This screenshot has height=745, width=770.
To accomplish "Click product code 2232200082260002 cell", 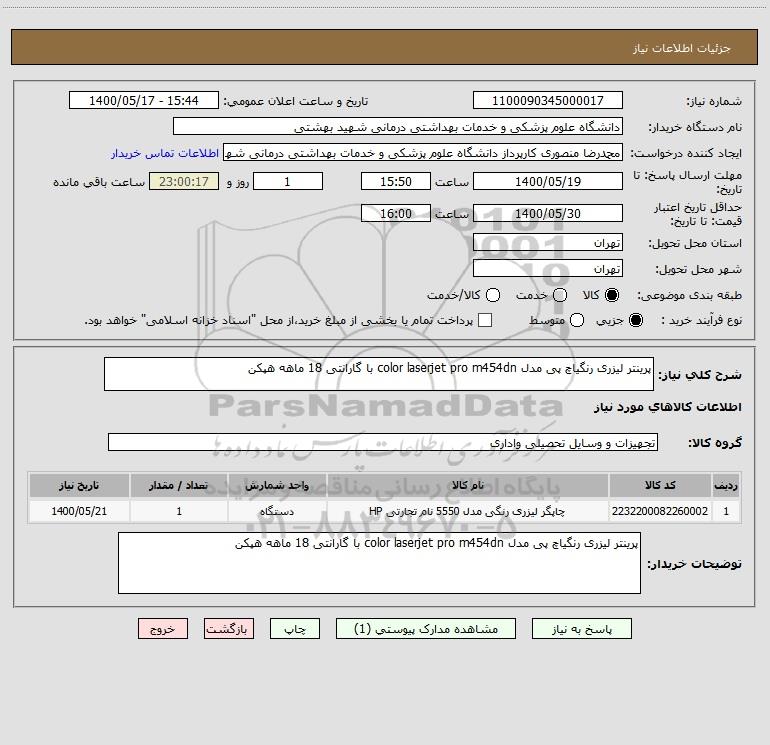I will point(660,511).
